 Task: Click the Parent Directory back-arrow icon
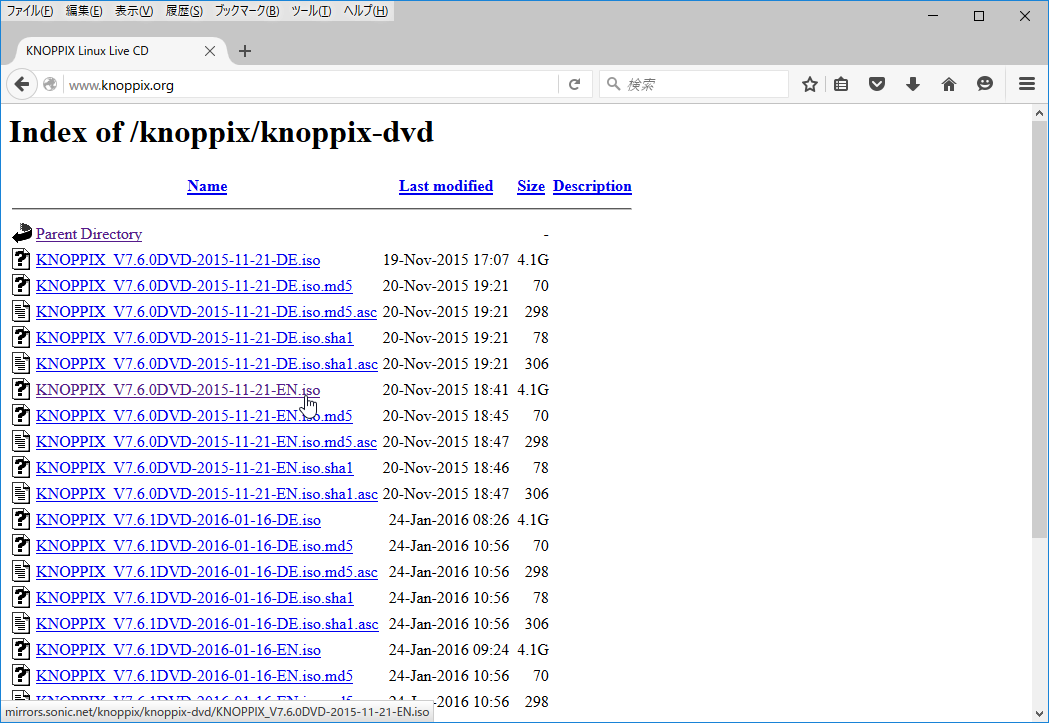21,233
